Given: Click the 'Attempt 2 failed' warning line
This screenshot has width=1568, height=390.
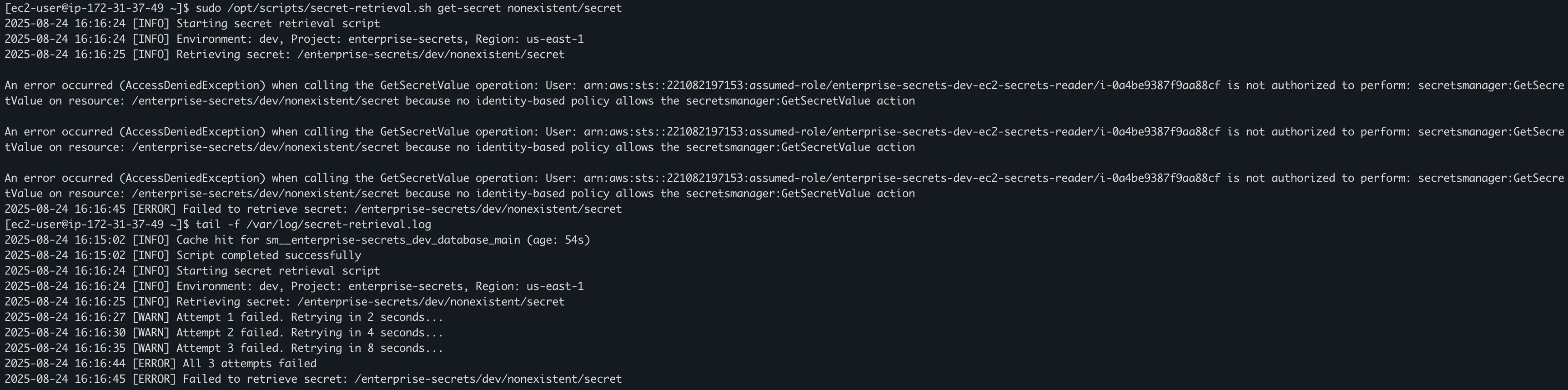Looking at the screenshot, I should click(x=224, y=333).
